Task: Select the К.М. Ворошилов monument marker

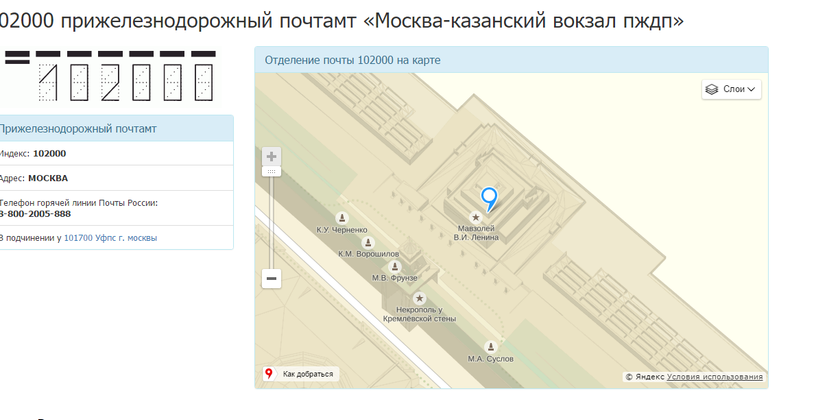Action: tap(369, 242)
